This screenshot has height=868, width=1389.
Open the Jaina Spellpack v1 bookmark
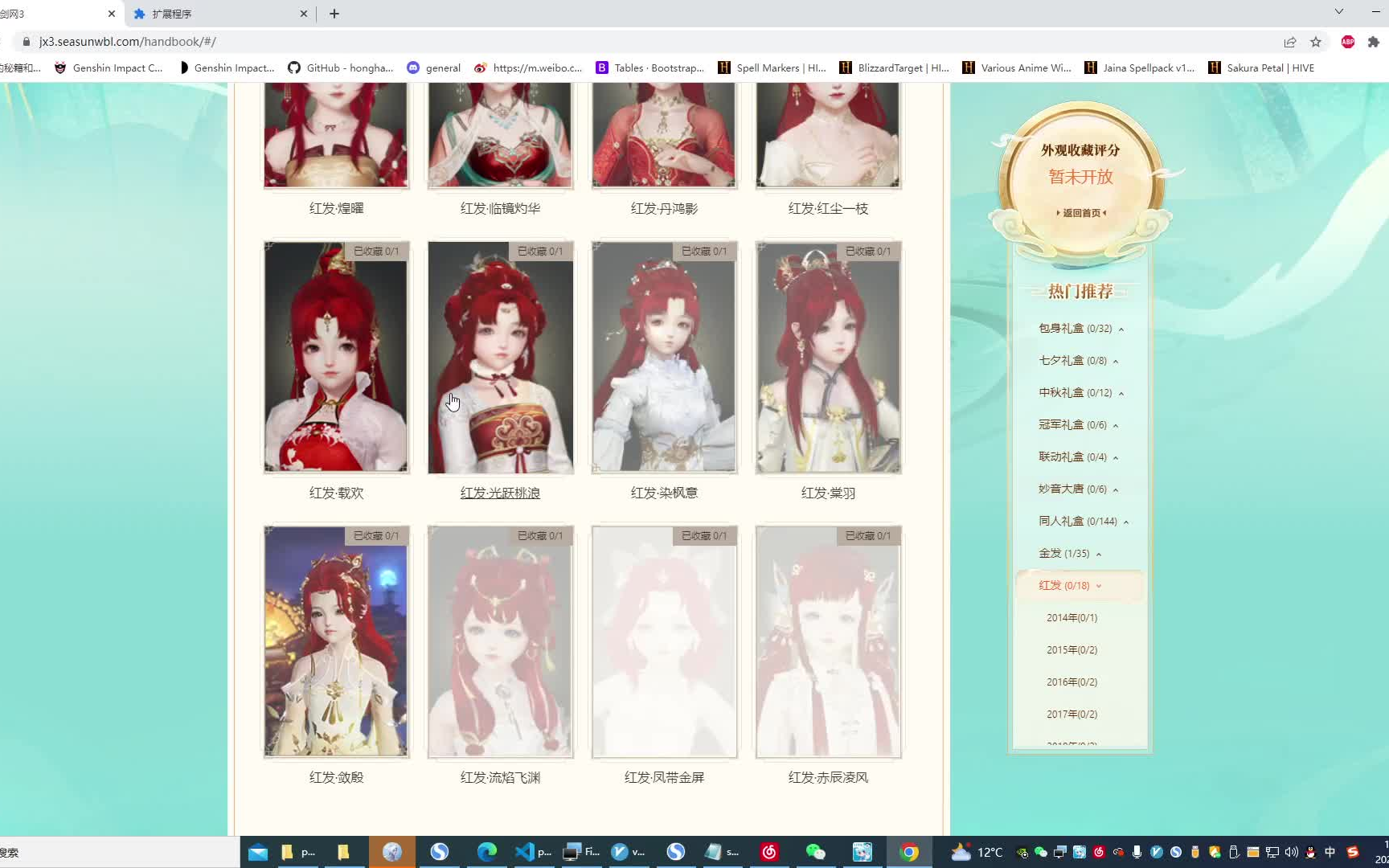point(1139,68)
